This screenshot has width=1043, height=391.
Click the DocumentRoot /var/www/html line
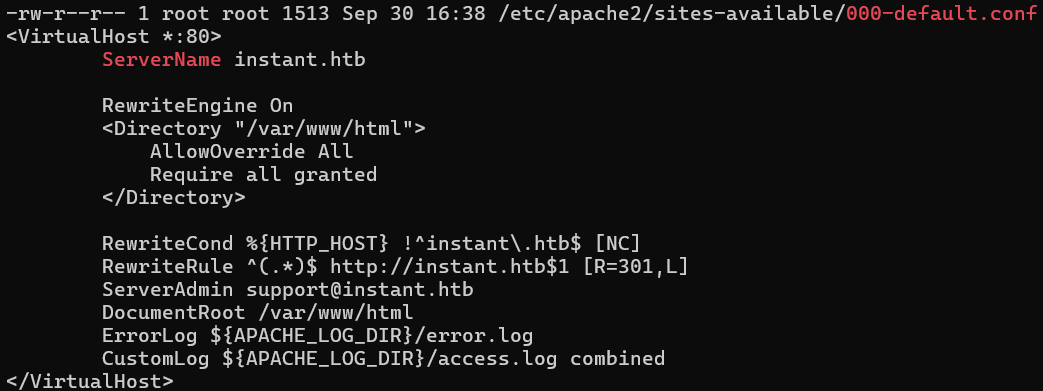coord(257,313)
